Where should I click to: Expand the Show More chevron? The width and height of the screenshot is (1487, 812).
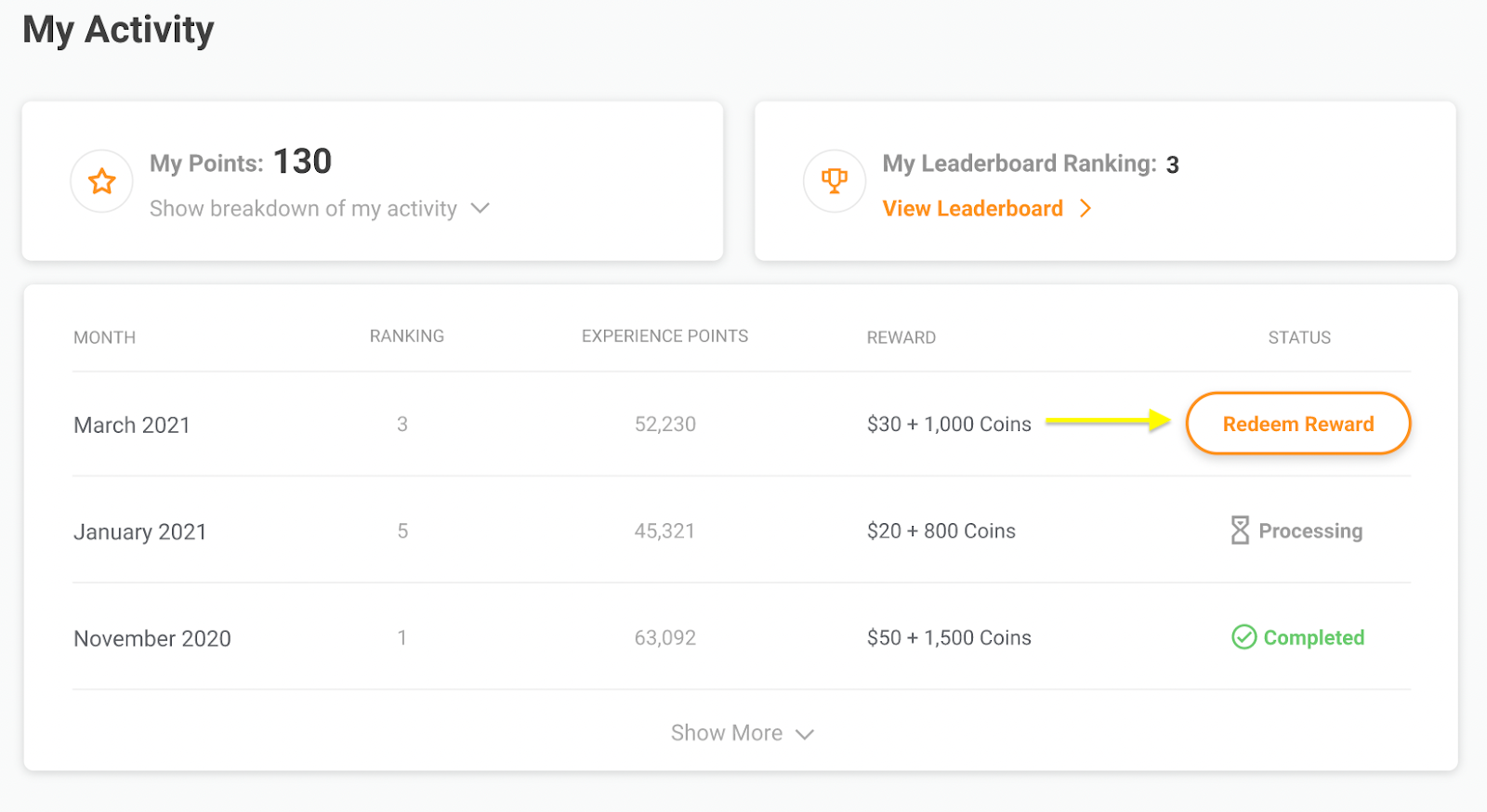(x=806, y=734)
